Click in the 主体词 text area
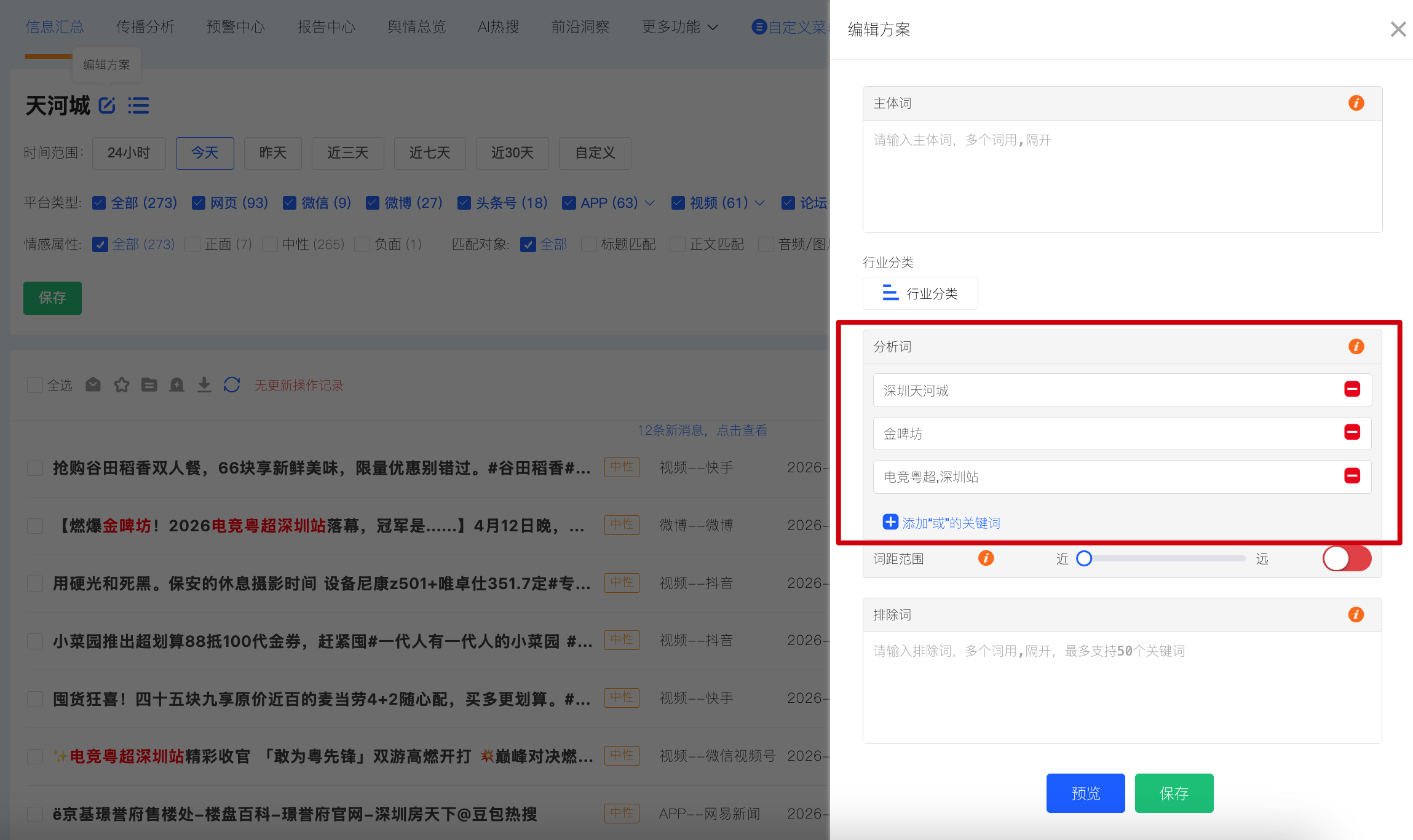The image size is (1413, 840). tap(1122, 176)
